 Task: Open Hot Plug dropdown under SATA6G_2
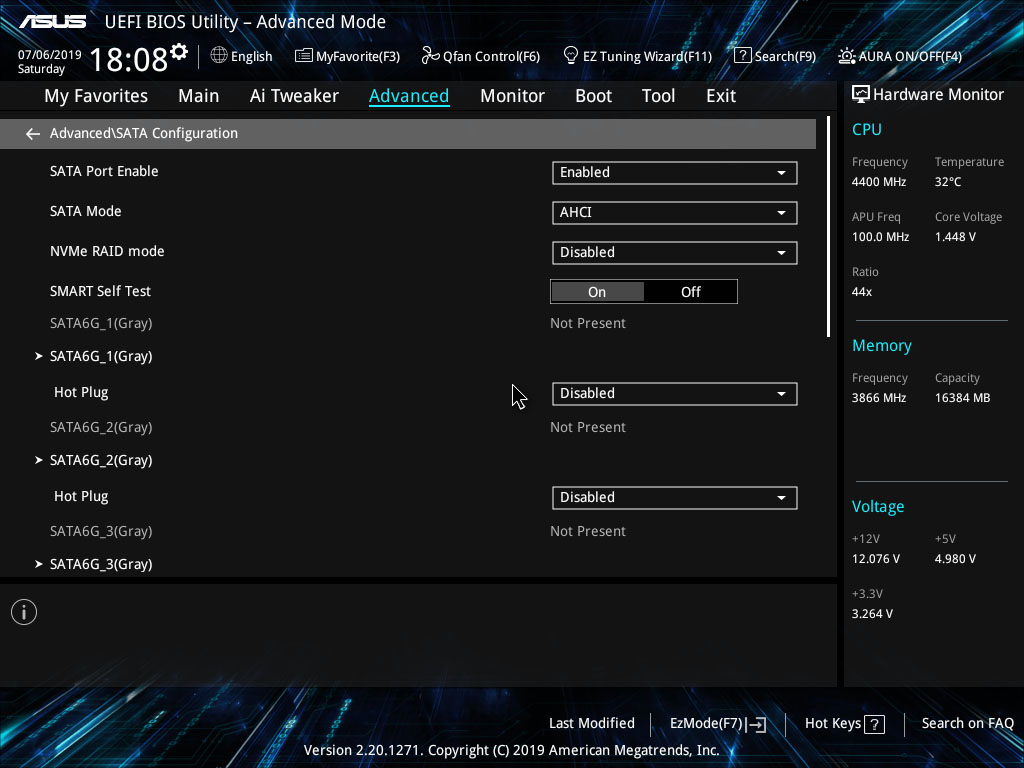(x=675, y=498)
